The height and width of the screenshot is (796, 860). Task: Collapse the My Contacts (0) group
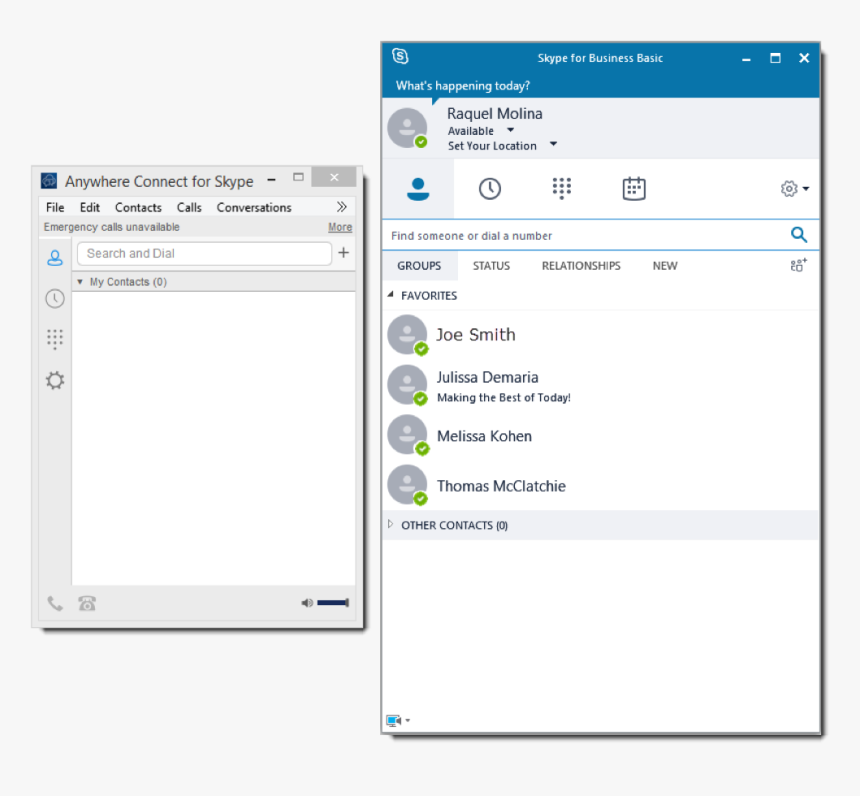pos(80,281)
